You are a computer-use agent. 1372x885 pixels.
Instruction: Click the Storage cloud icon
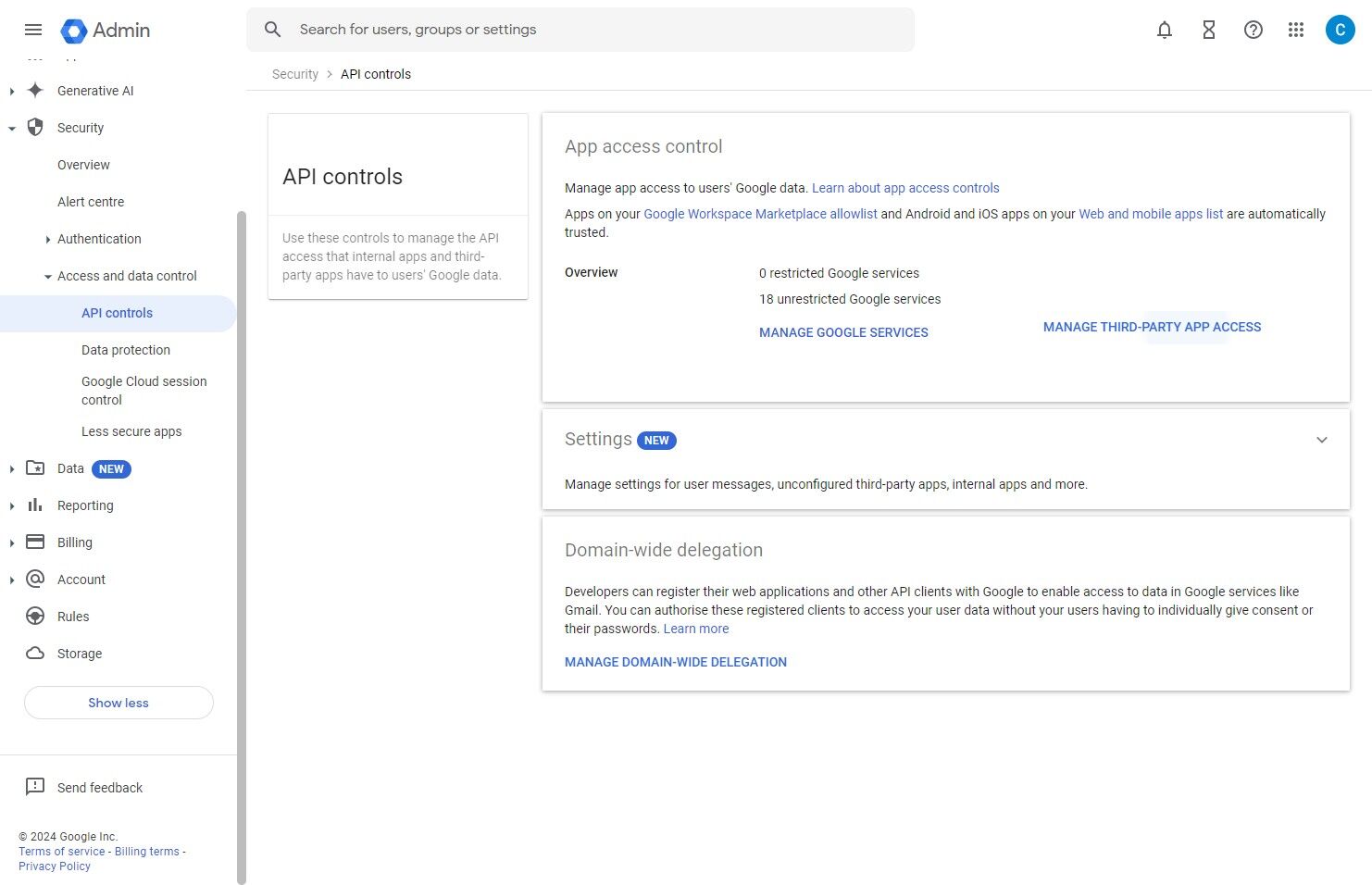pos(35,654)
